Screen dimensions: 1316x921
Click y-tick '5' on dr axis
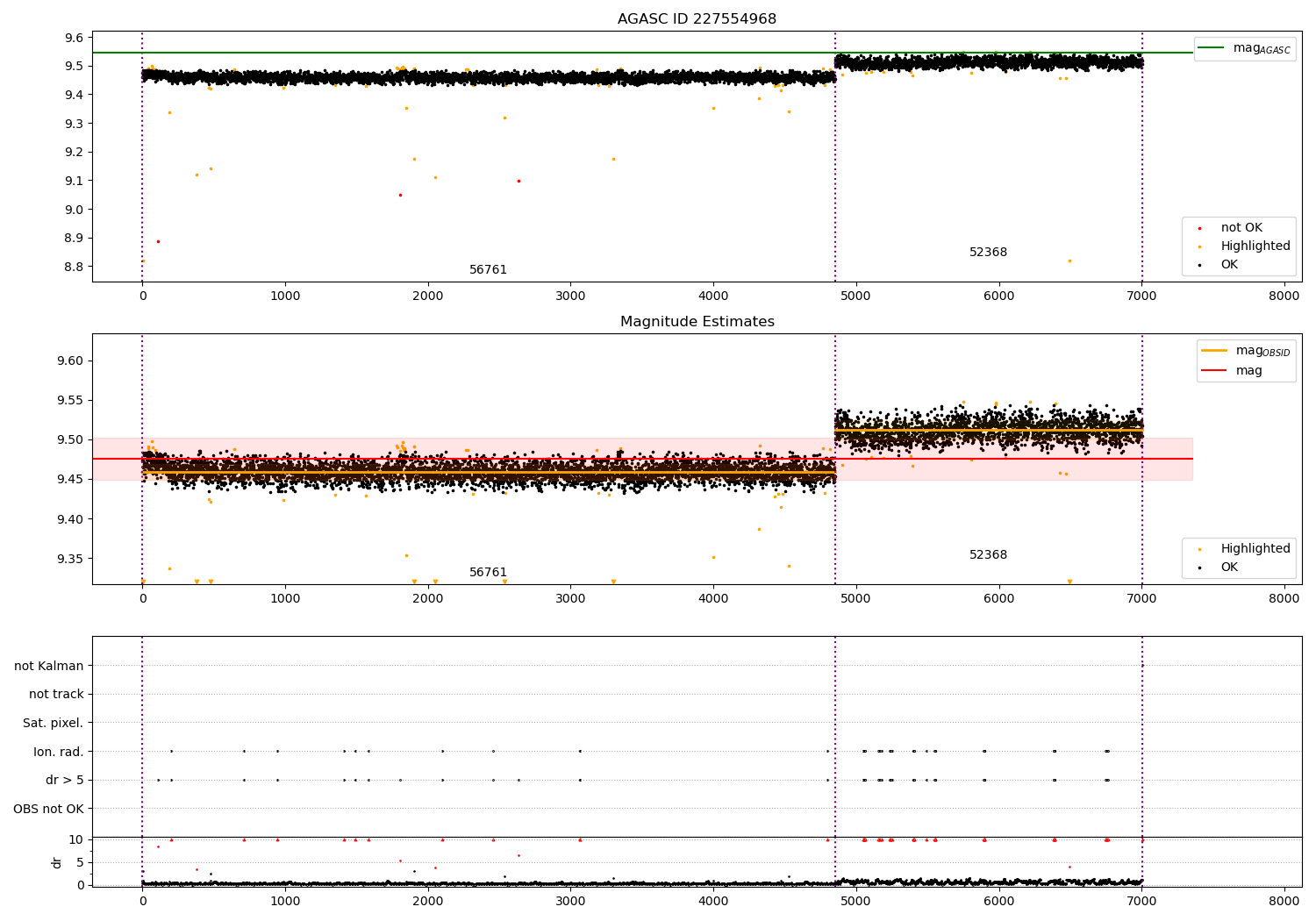(81, 862)
